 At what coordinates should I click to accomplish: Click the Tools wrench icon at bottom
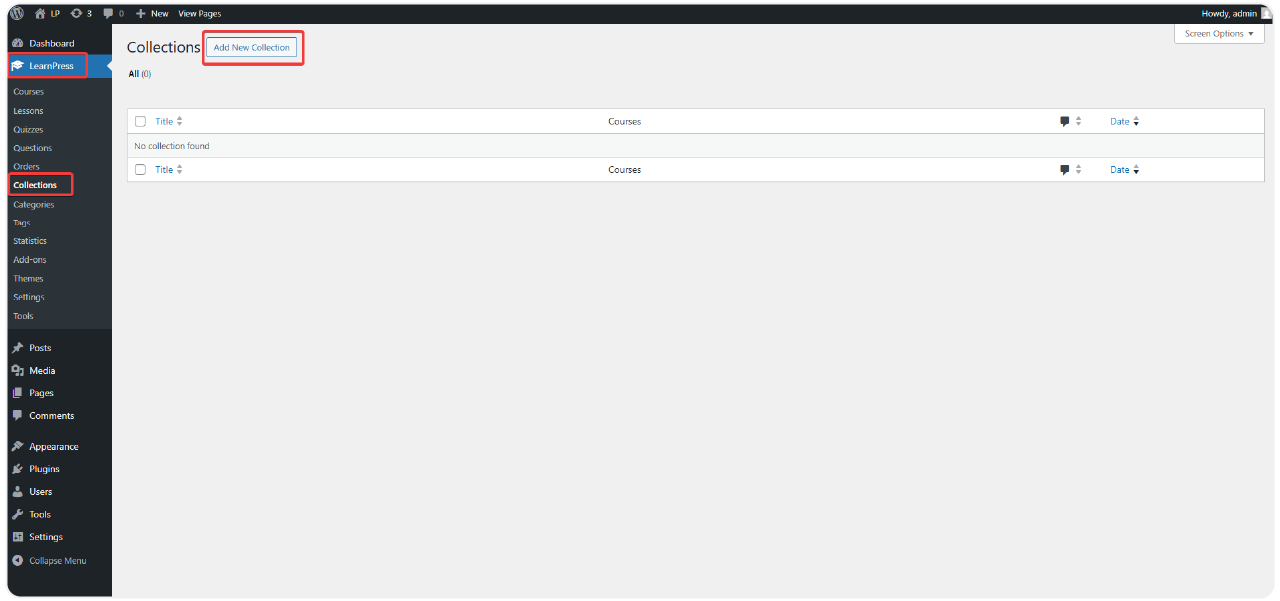(17, 514)
